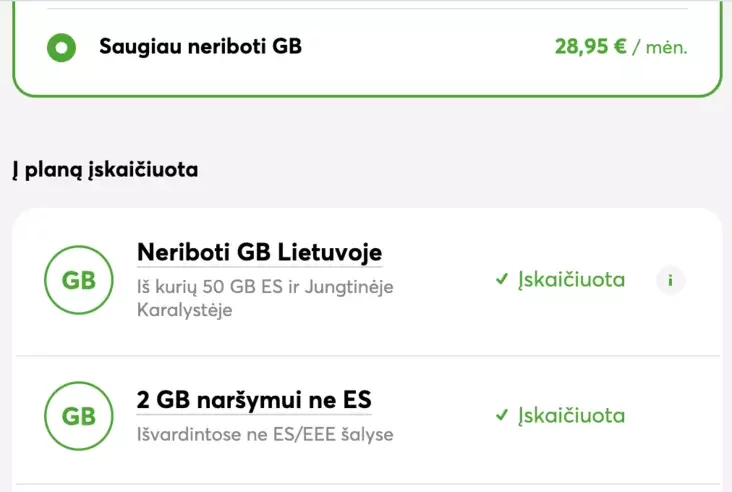The image size is (732, 492).
Task: Click the 28,95 € price amount
Action: pyautogui.click(x=583, y=46)
